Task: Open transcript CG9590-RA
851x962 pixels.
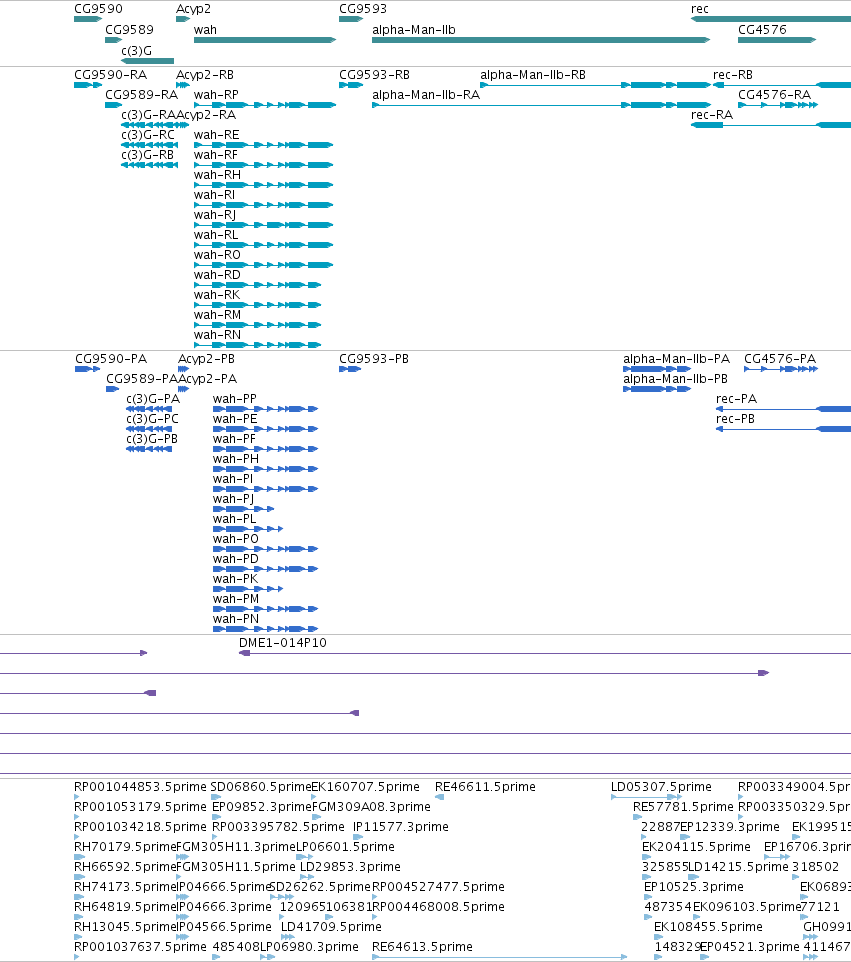Action: click(x=110, y=75)
